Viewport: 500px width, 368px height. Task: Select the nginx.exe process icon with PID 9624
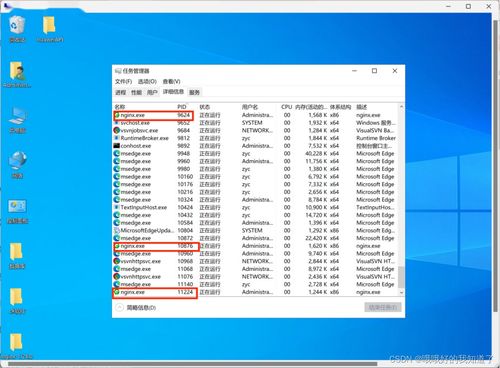tap(117, 115)
